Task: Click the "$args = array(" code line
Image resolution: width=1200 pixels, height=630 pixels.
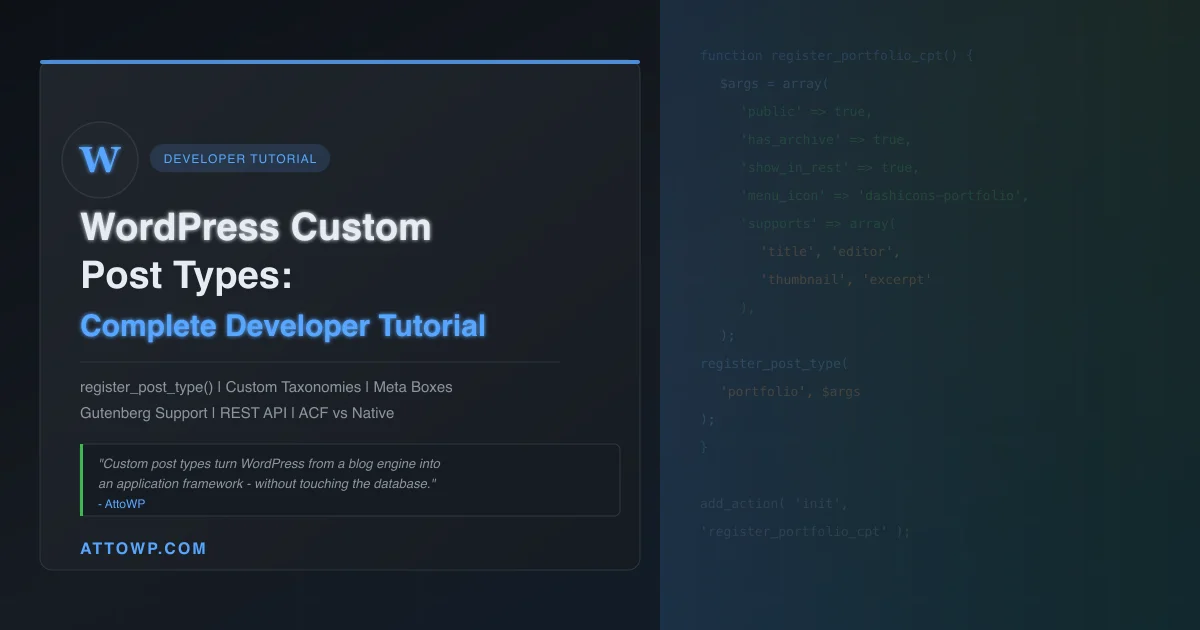Action: pos(774,84)
